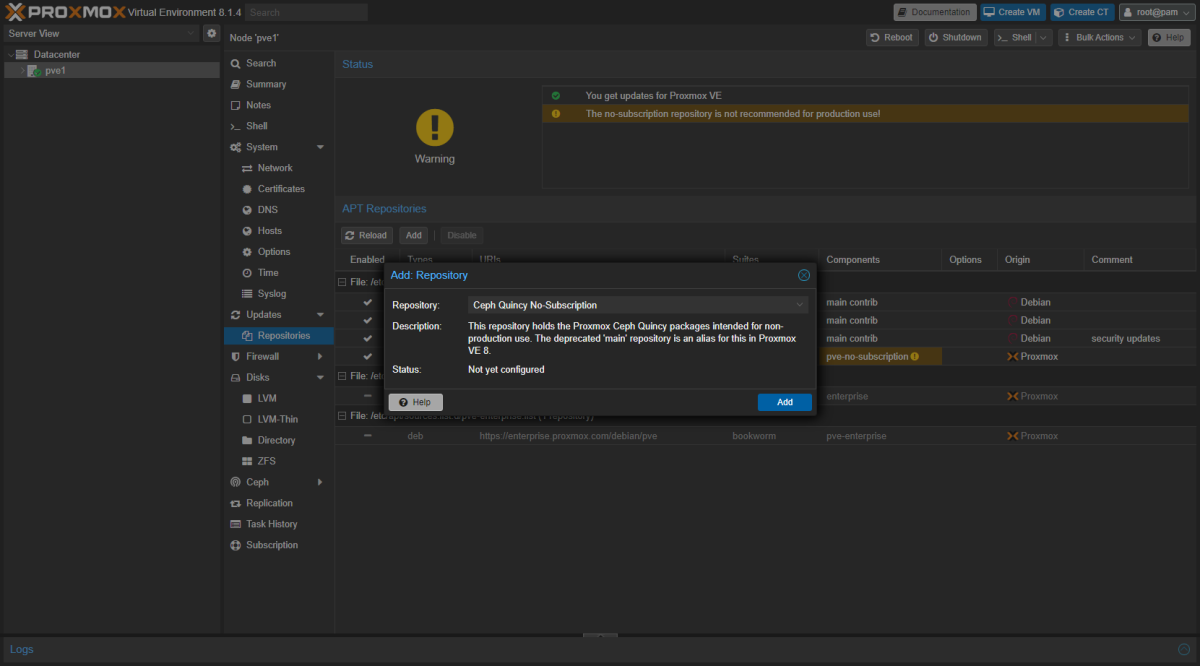Select Repositories in the side menu

point(278,336)
